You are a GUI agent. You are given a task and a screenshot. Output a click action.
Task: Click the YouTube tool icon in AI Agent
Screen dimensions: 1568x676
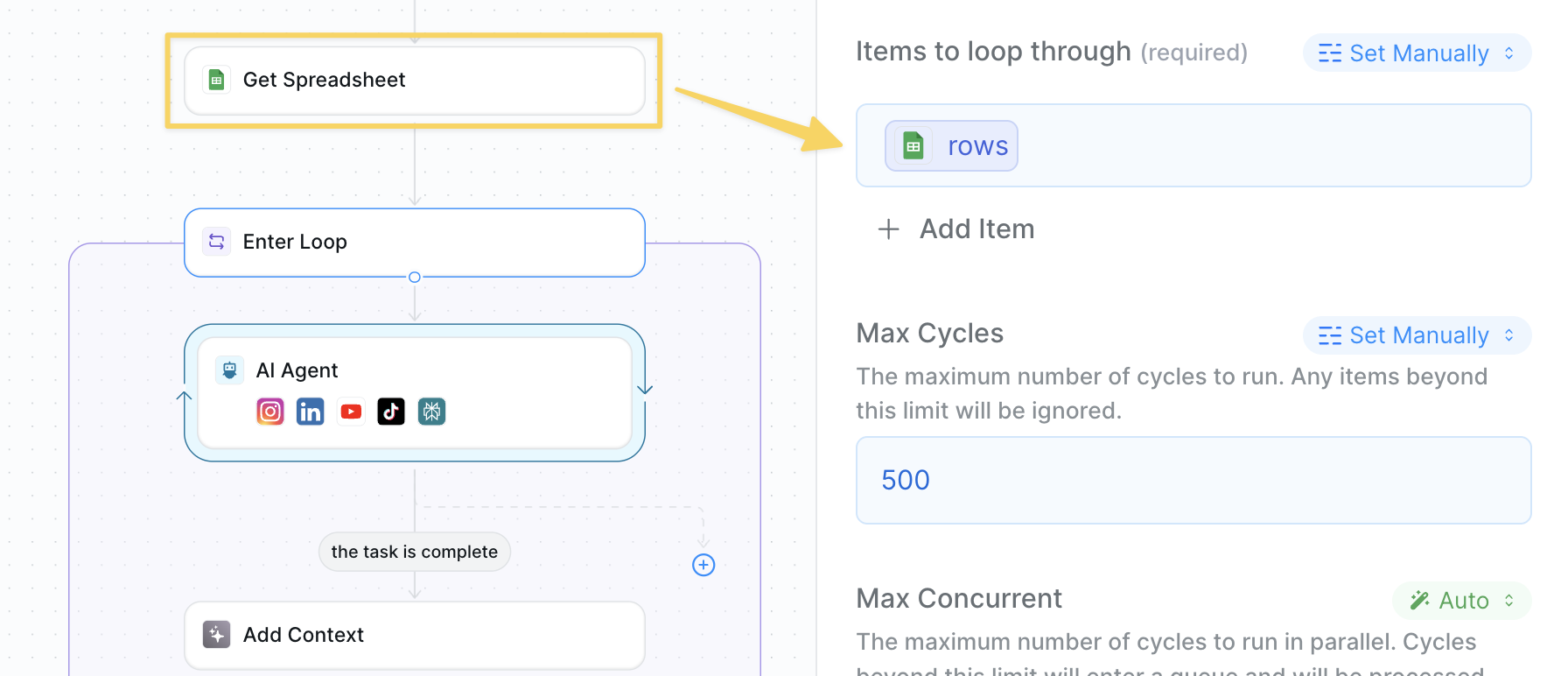click(351, 411)
